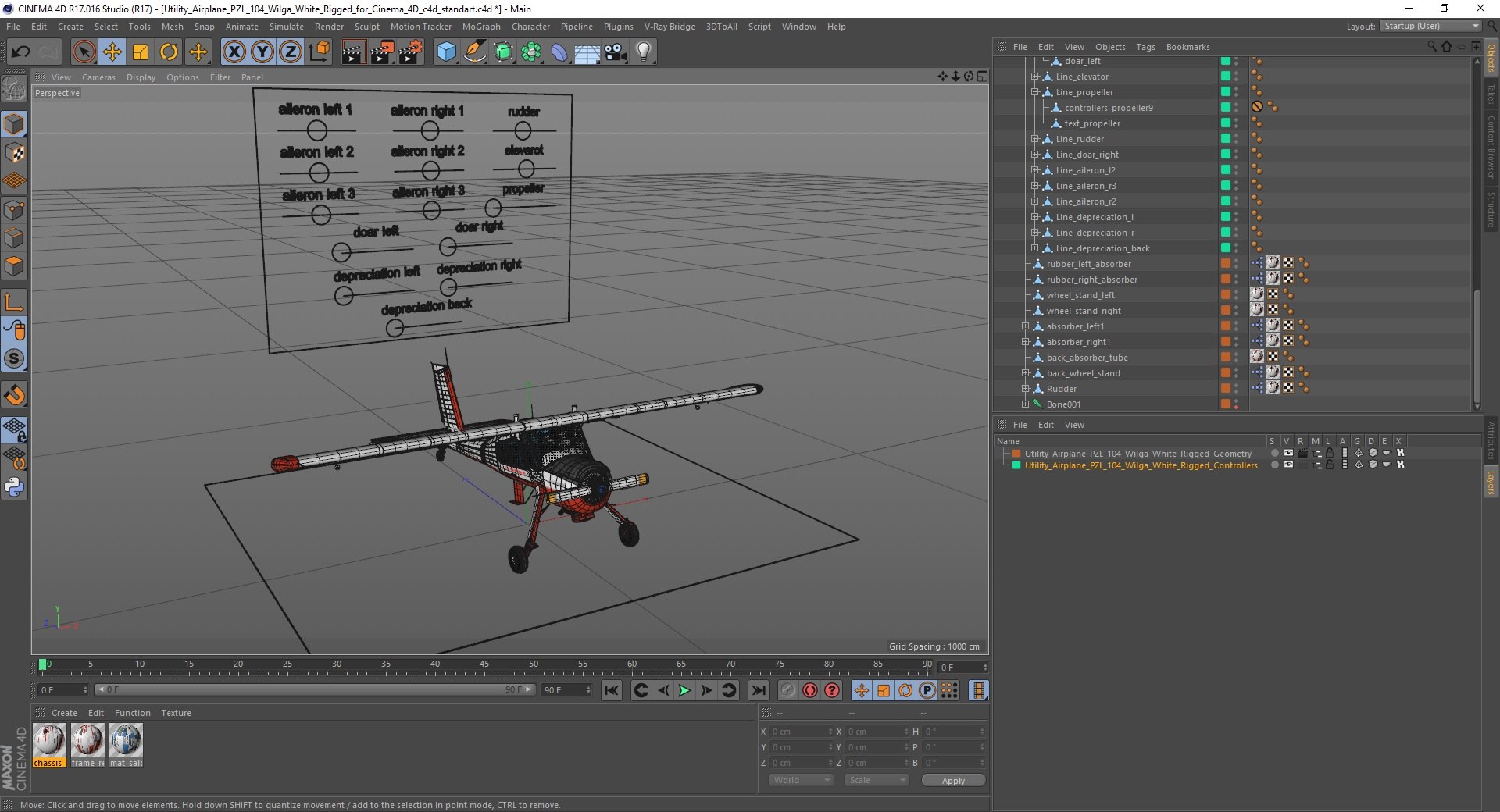Click the end frame field 90 F
This screenshot has height=812, width=1500.
(x=567, y=690)
